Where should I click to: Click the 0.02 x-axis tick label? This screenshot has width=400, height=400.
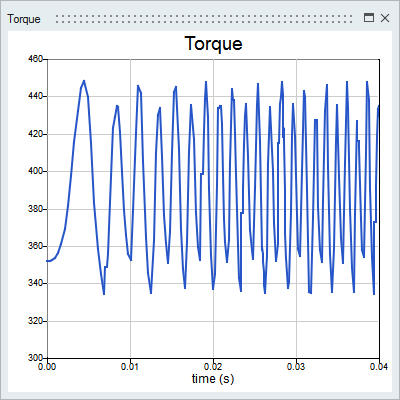(x=213, y=367)
